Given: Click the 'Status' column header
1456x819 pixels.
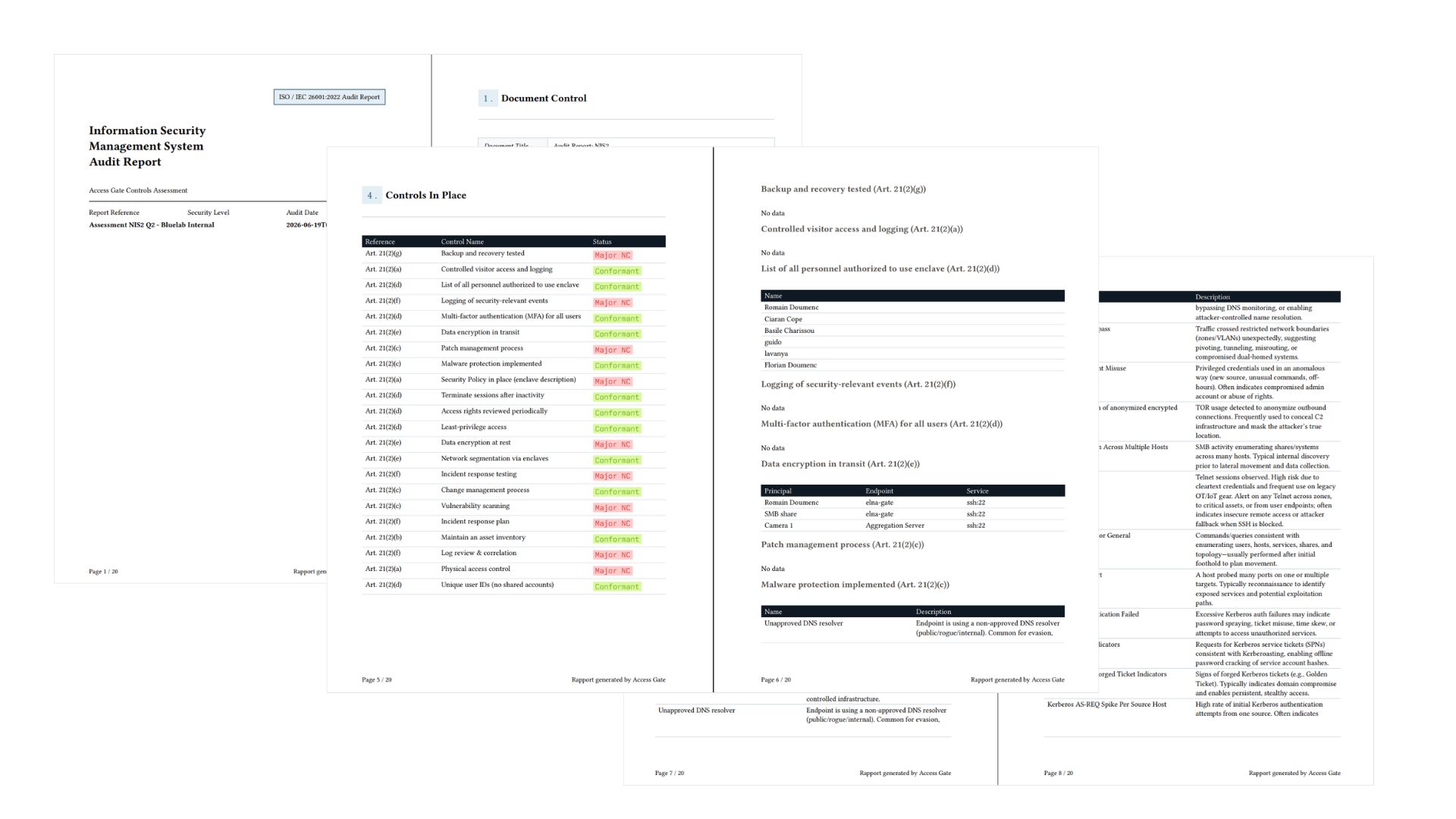Looking at the screenshot, I should click(x=602, y=242).
